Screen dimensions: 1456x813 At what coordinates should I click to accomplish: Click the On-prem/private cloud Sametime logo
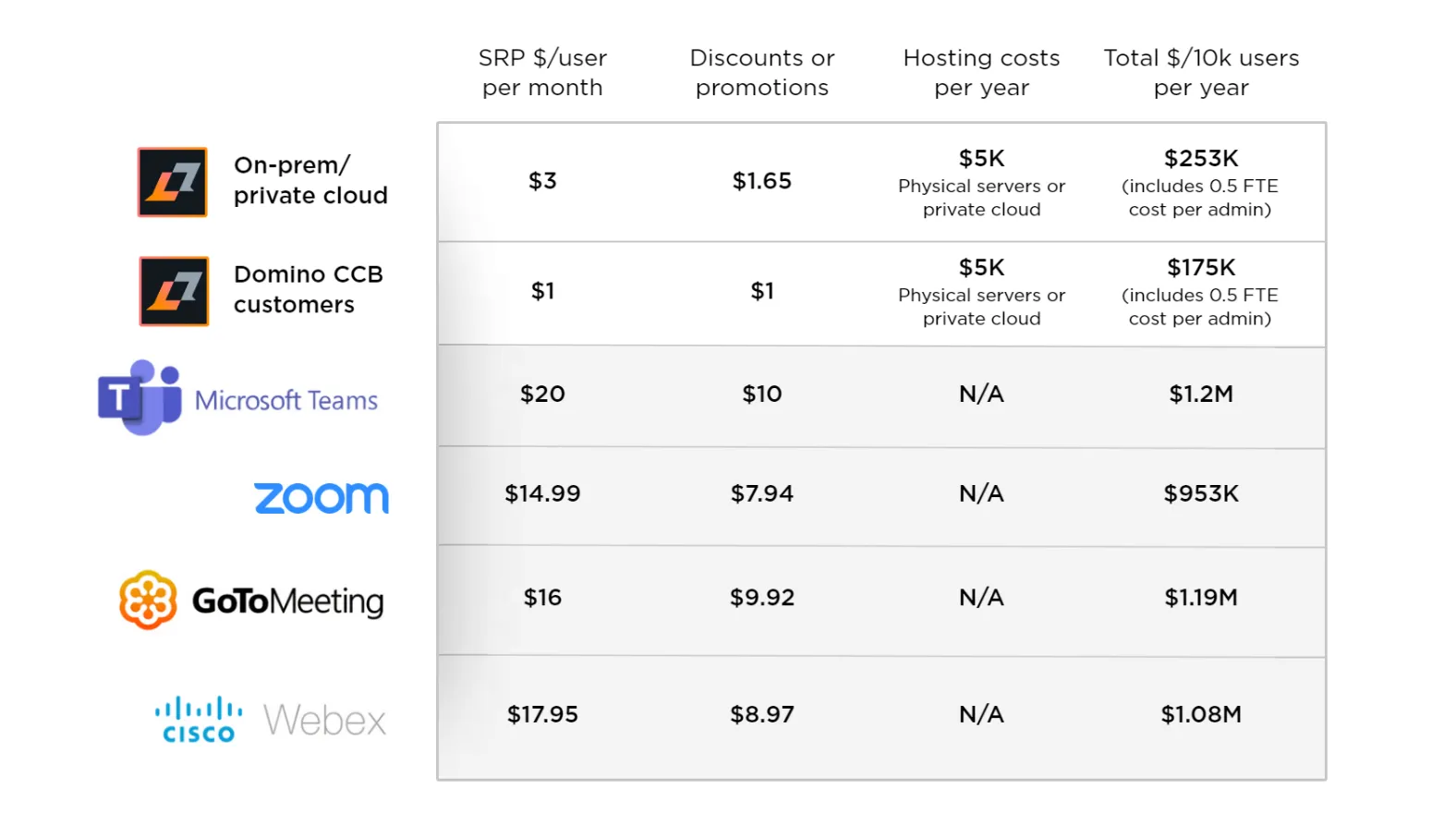[173, 182]
